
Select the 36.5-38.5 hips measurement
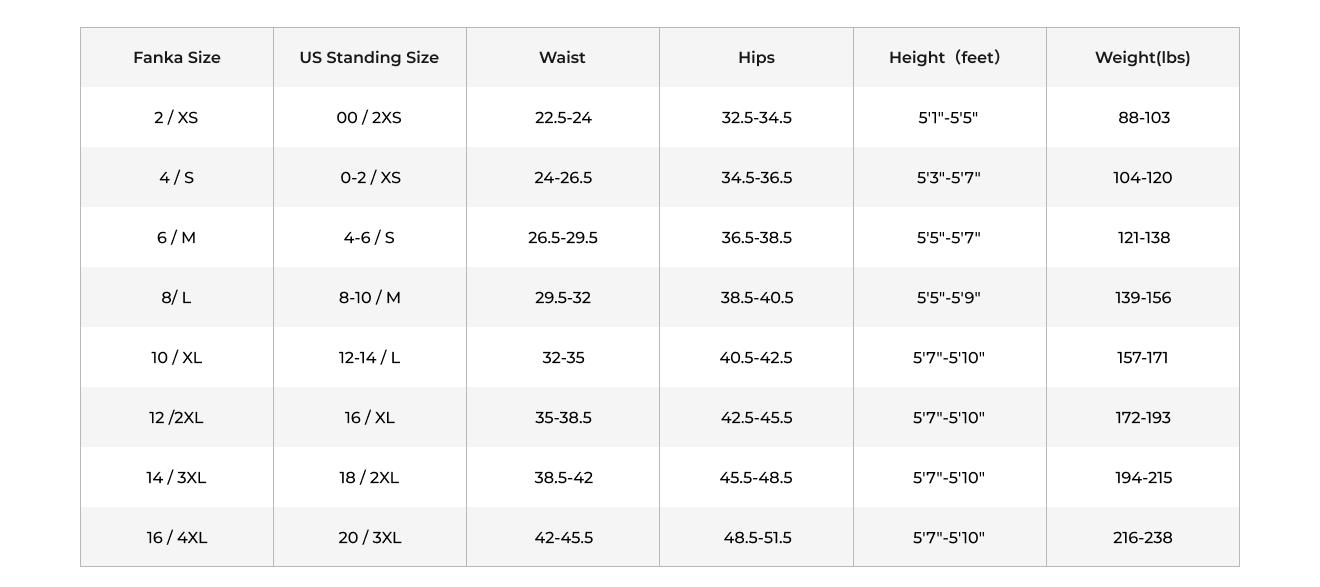pos(756,238)
